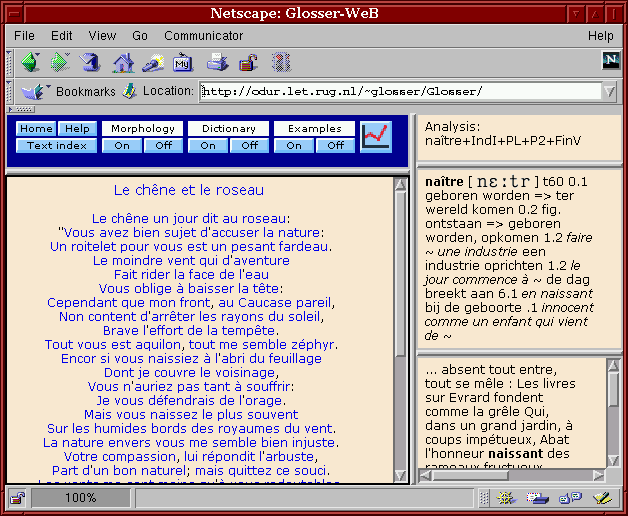628x516 pixels.
Task: Click the Print icon in toolbar
Action: [x=217, y=62]
